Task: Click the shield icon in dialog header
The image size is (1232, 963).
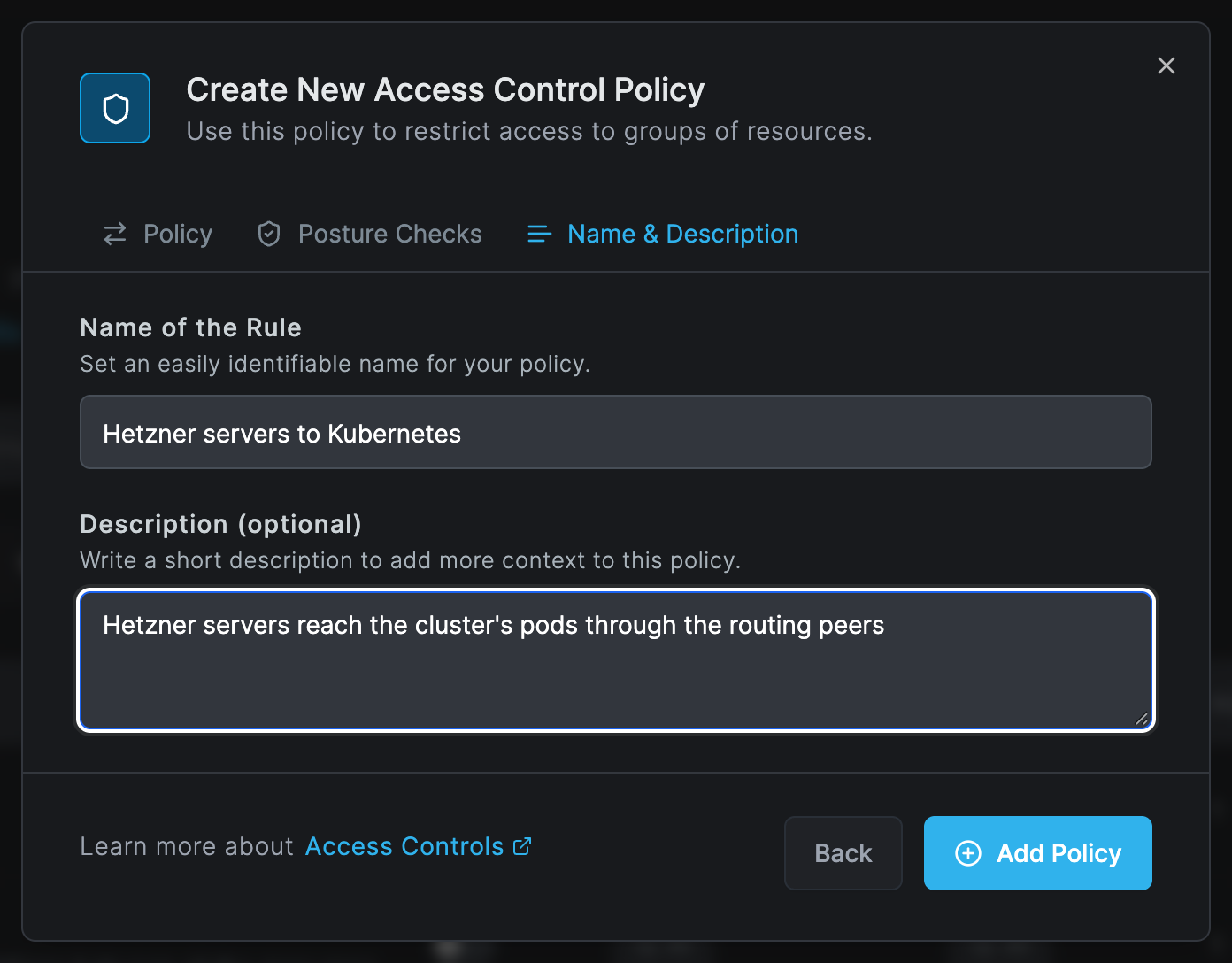Action: point(115,108)
